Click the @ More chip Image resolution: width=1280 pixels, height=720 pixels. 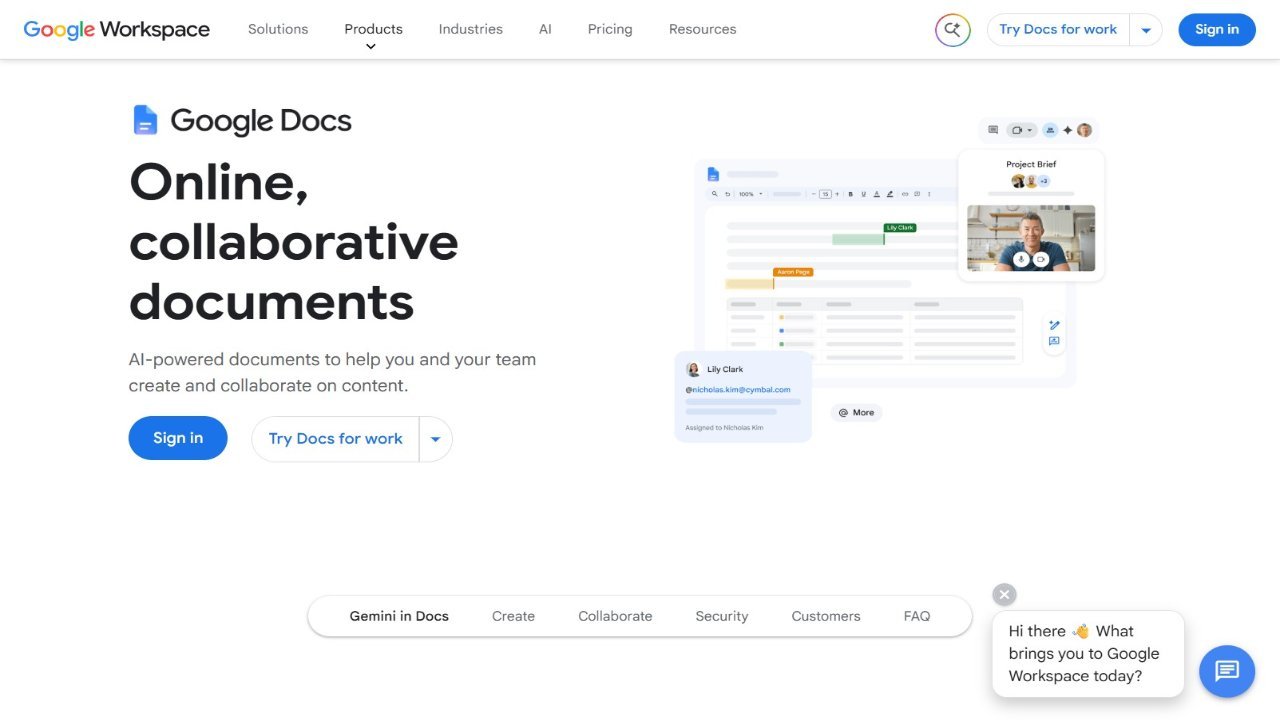tap(856, 412)
